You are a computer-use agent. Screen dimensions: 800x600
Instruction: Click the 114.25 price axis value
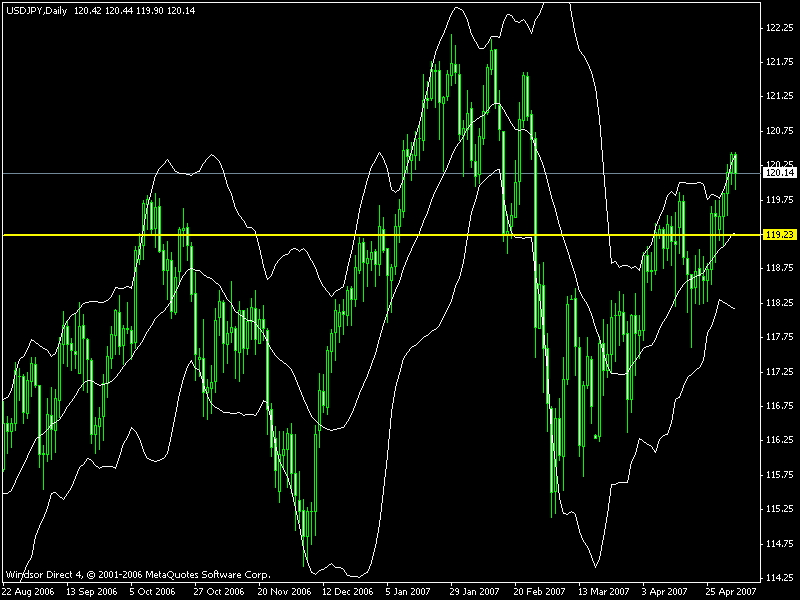tap(780, 578)
